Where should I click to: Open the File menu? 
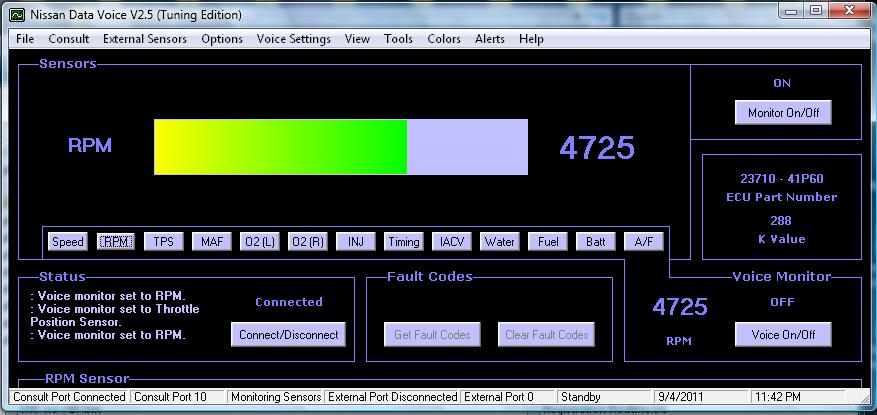(x=25, y=39)
